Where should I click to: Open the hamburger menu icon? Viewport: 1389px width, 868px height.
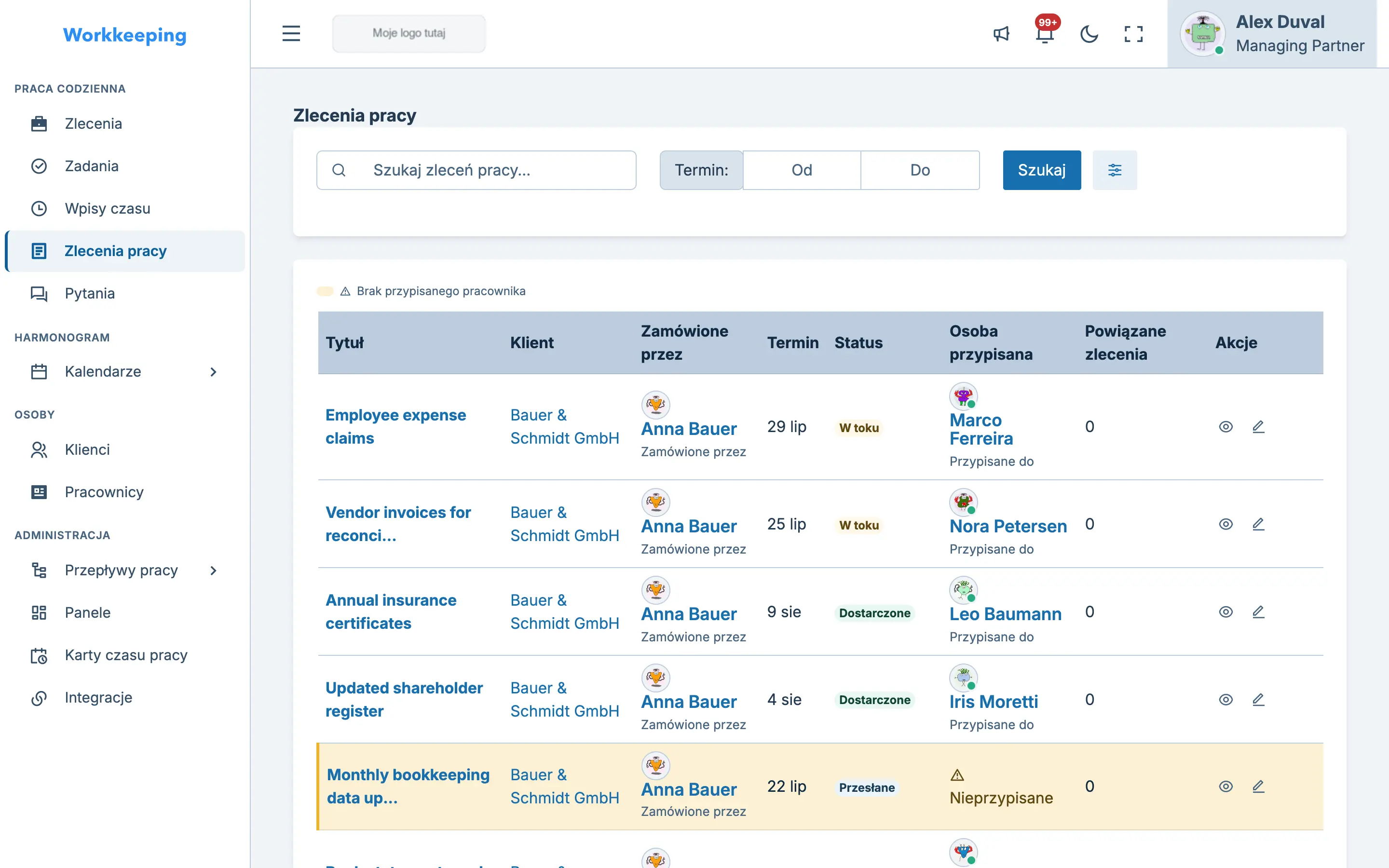(x=291, y=33)
